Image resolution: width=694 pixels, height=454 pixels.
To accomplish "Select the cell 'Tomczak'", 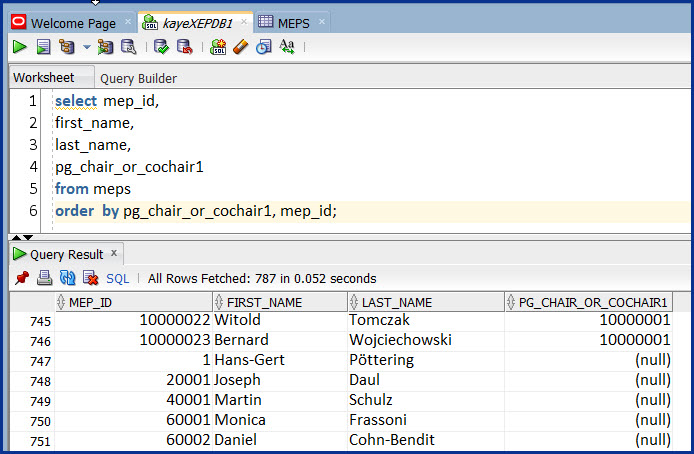I will (426, 320).
